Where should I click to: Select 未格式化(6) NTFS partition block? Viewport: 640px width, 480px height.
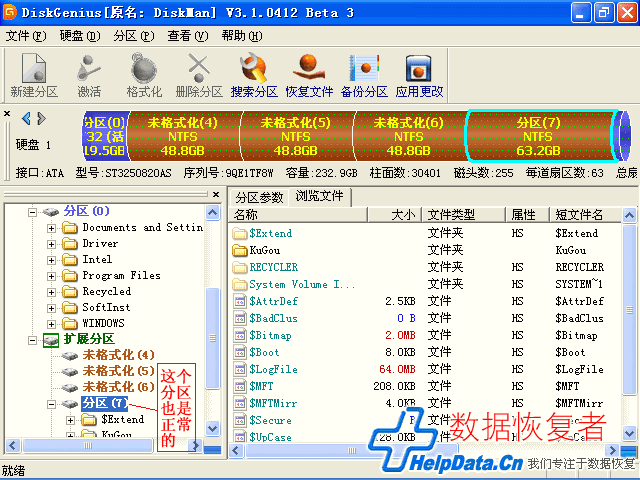[x=409, y=136]
